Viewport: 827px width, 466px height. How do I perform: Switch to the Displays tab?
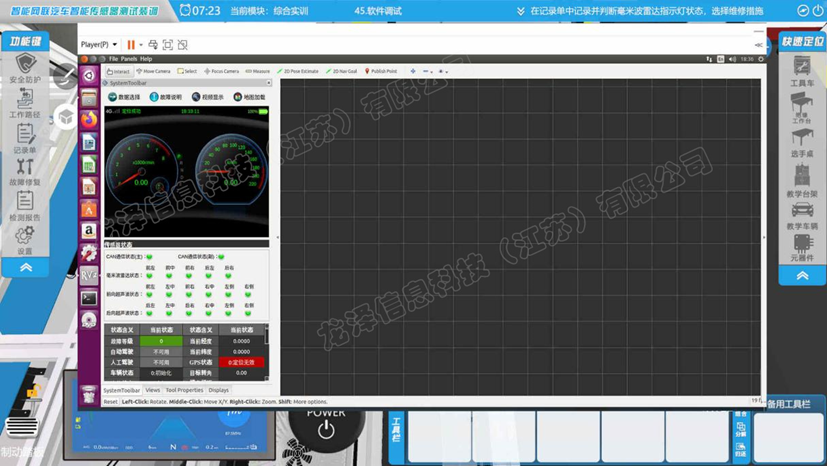pyautogui.click(x=218, y=390)
